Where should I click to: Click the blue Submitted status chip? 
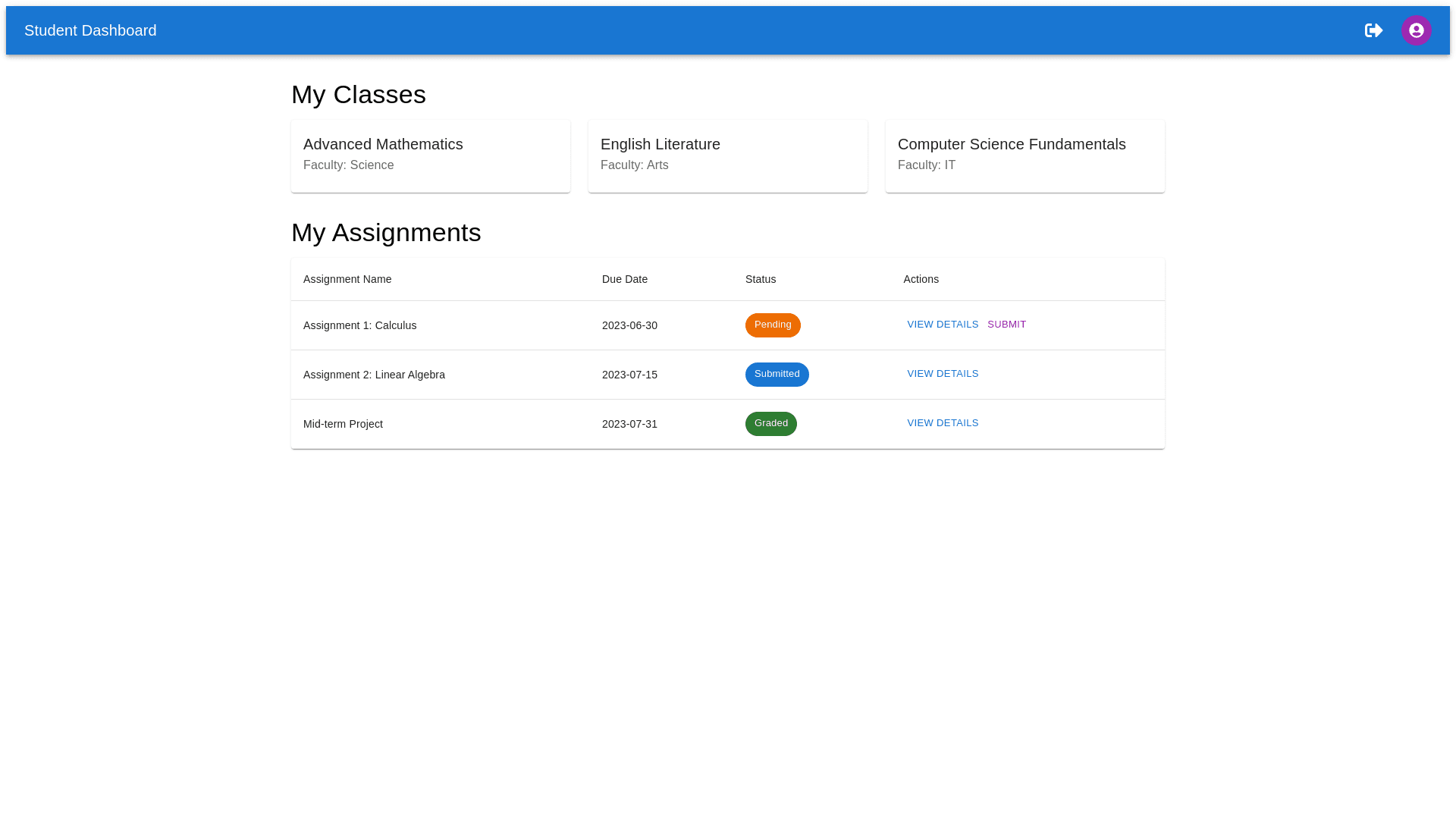point(777,375)
